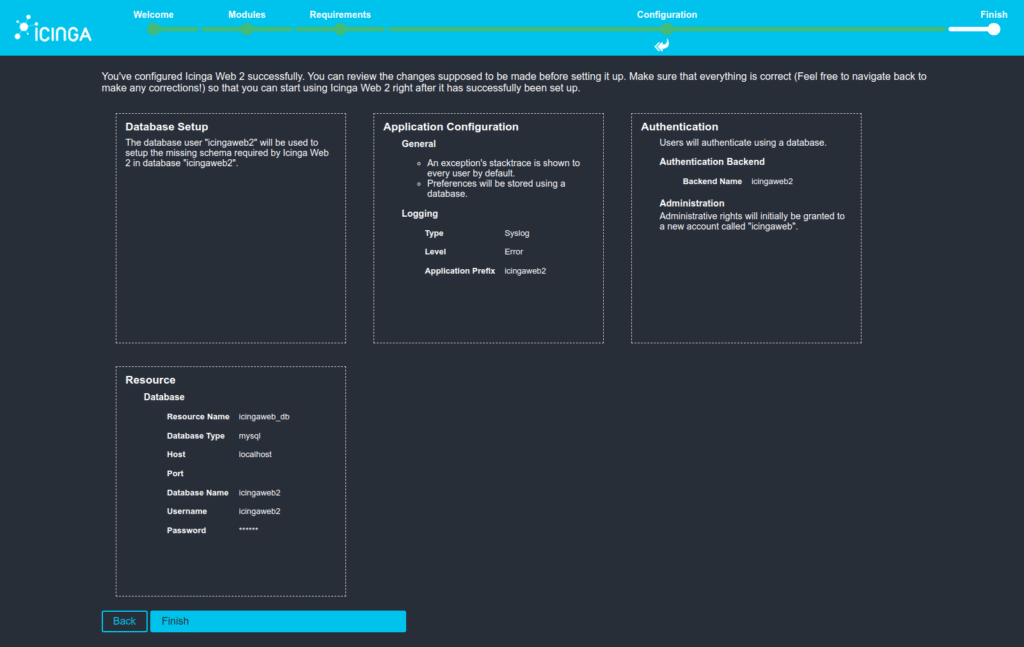
Task: Click the Requirements step progress dot
Action: 340,29
